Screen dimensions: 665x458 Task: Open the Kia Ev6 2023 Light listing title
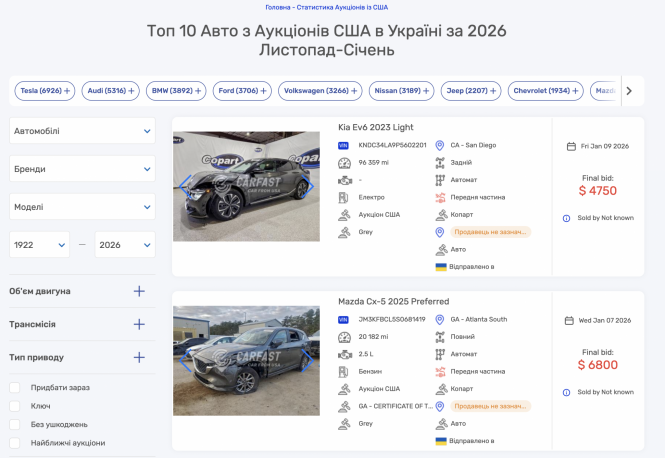pyautogui.click(x=375, y=127)
